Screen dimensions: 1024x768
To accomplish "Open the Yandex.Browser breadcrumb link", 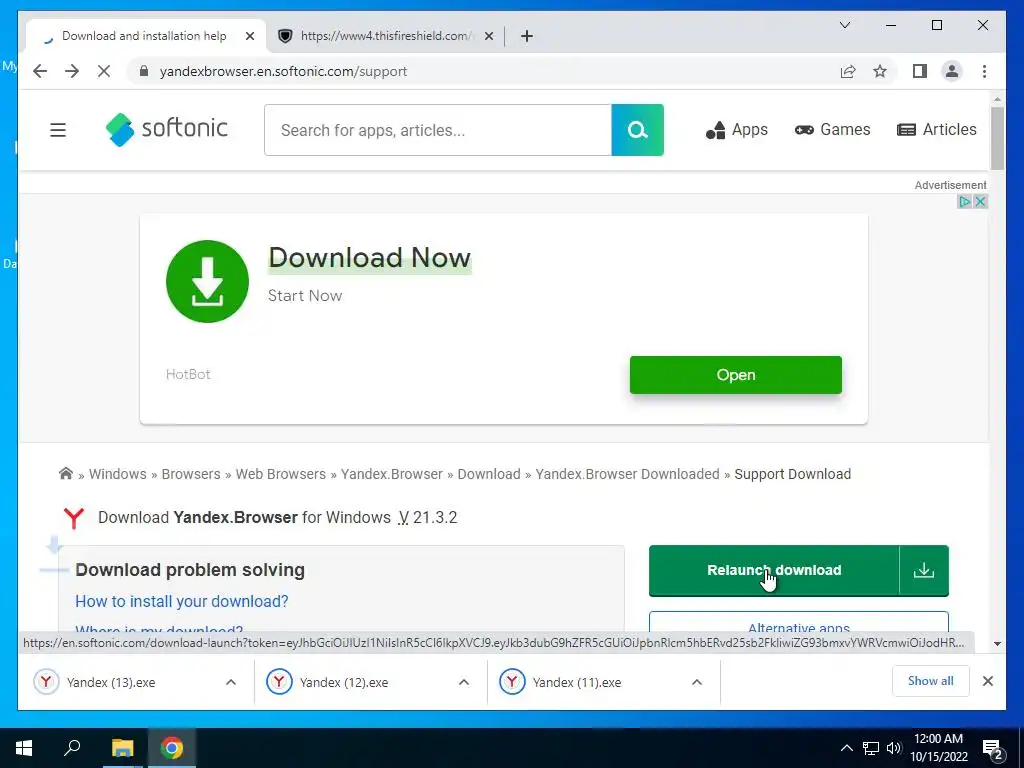I will click(392, 474).
